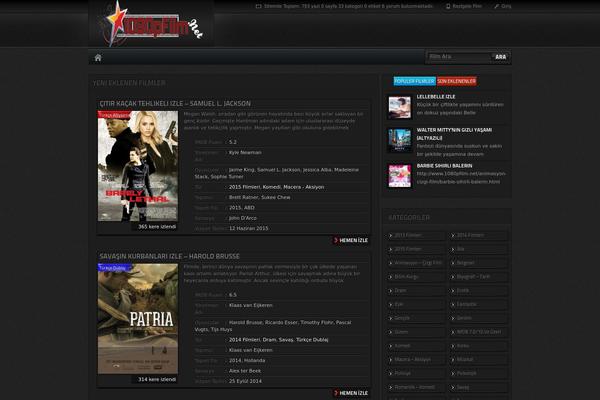
Task: Open the Müzikal category
Action: (478, 359)
